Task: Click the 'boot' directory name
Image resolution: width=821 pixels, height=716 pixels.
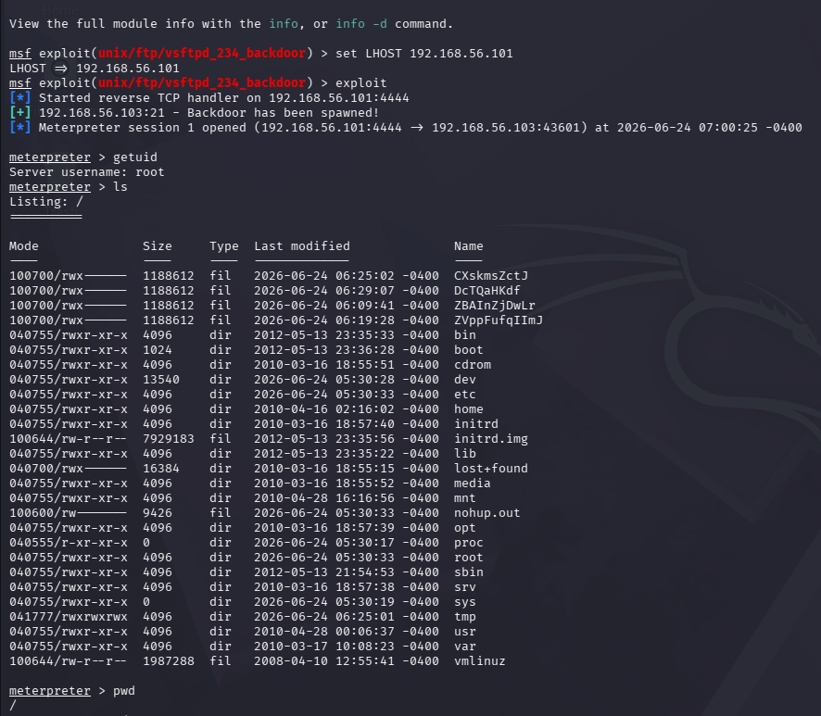Action: tap(469, 350)
